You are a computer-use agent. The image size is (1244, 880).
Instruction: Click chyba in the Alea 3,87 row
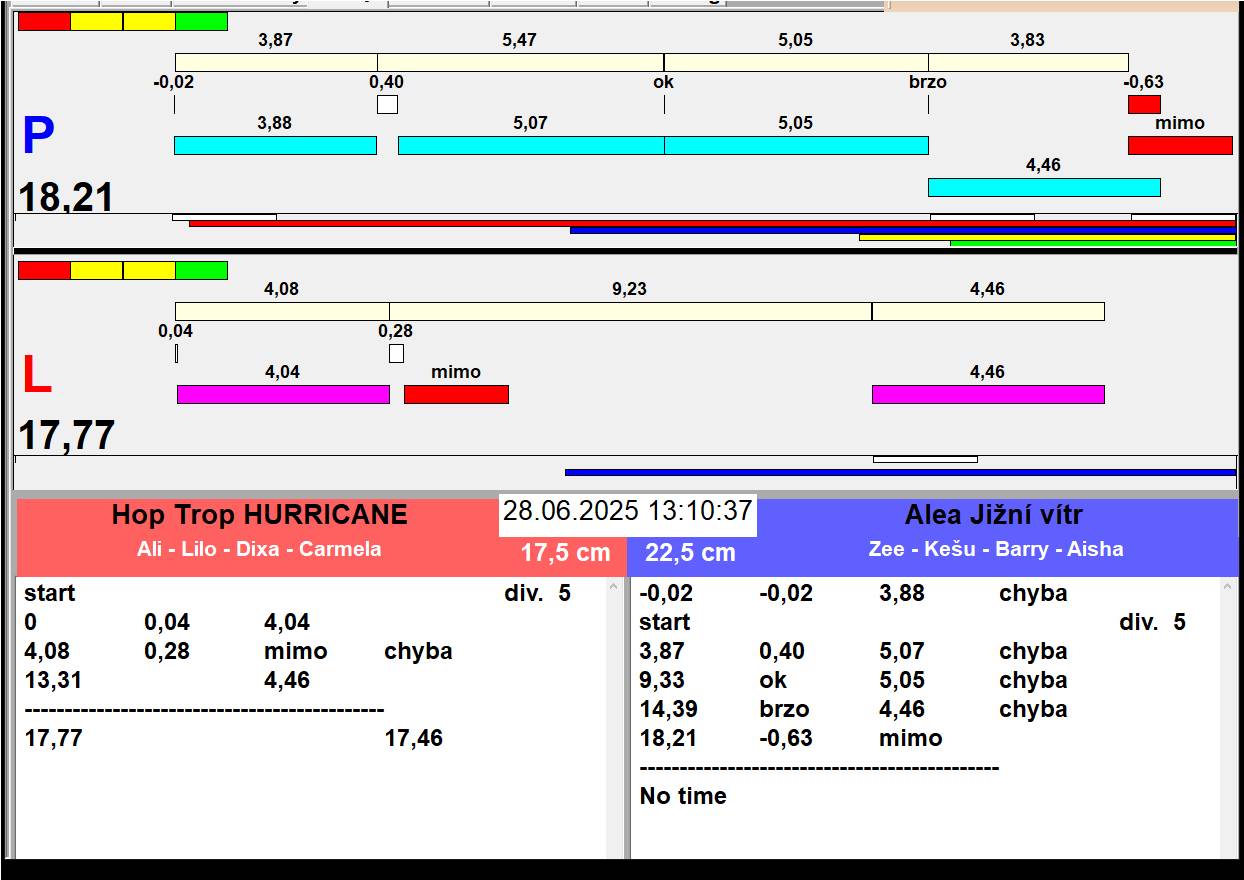[x=1033, y=652]
